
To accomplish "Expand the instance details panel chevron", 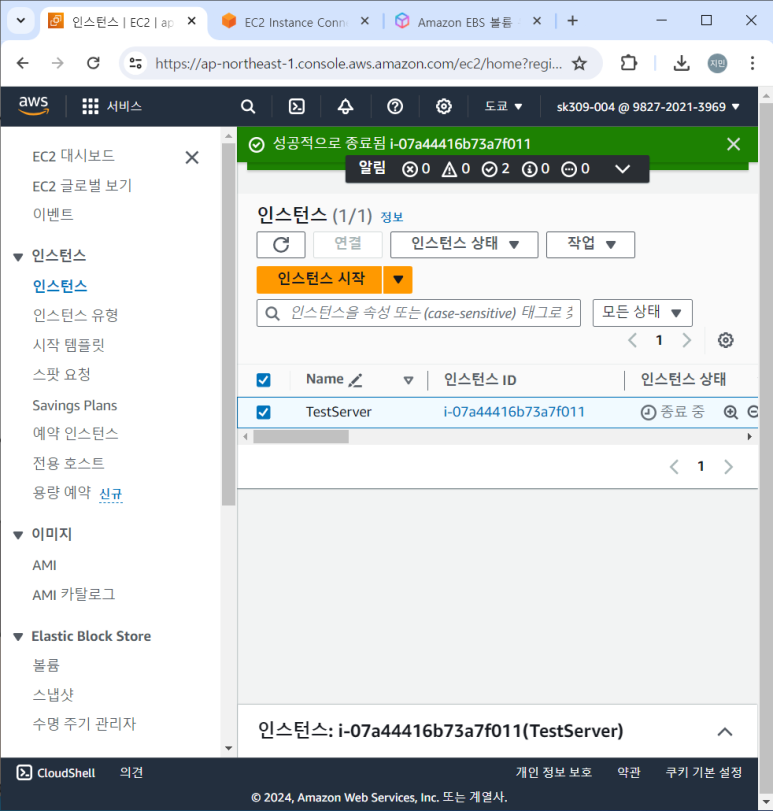I will pos(725,732).
